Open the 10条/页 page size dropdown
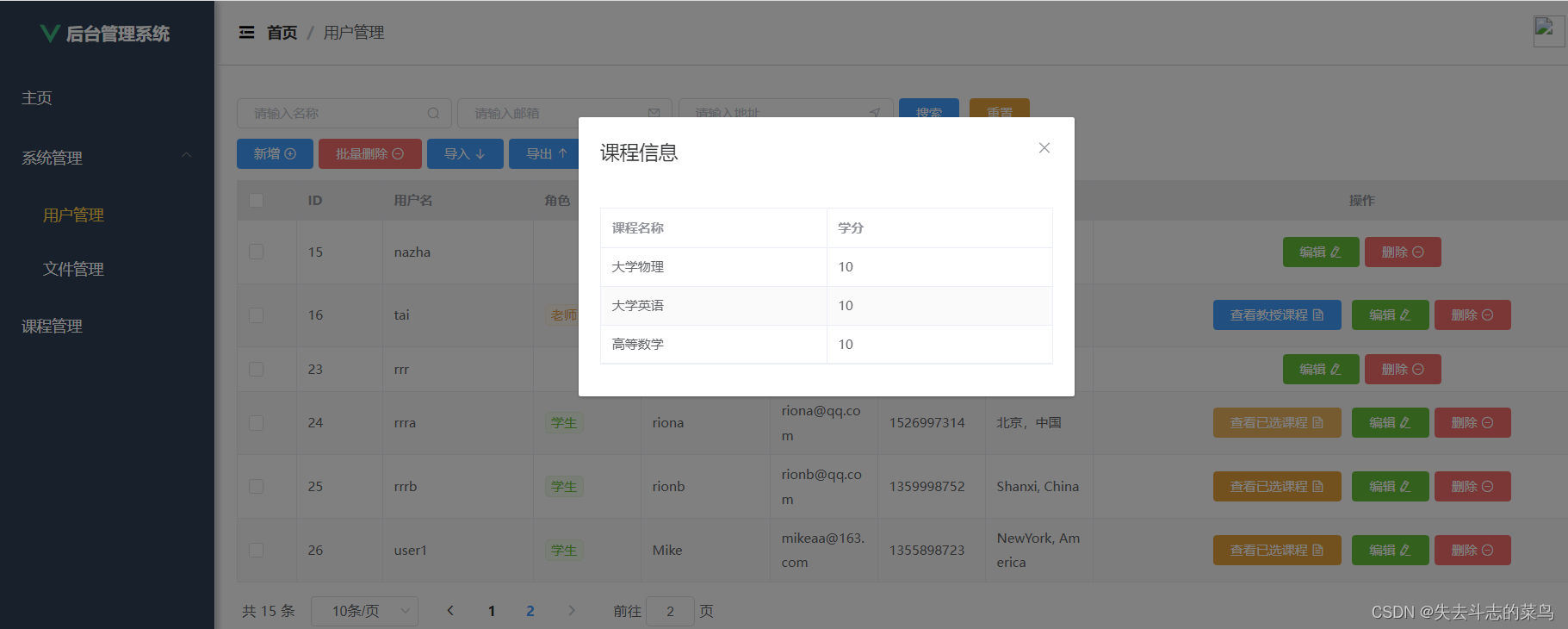 pyautogui.click(x=364, y=611)
